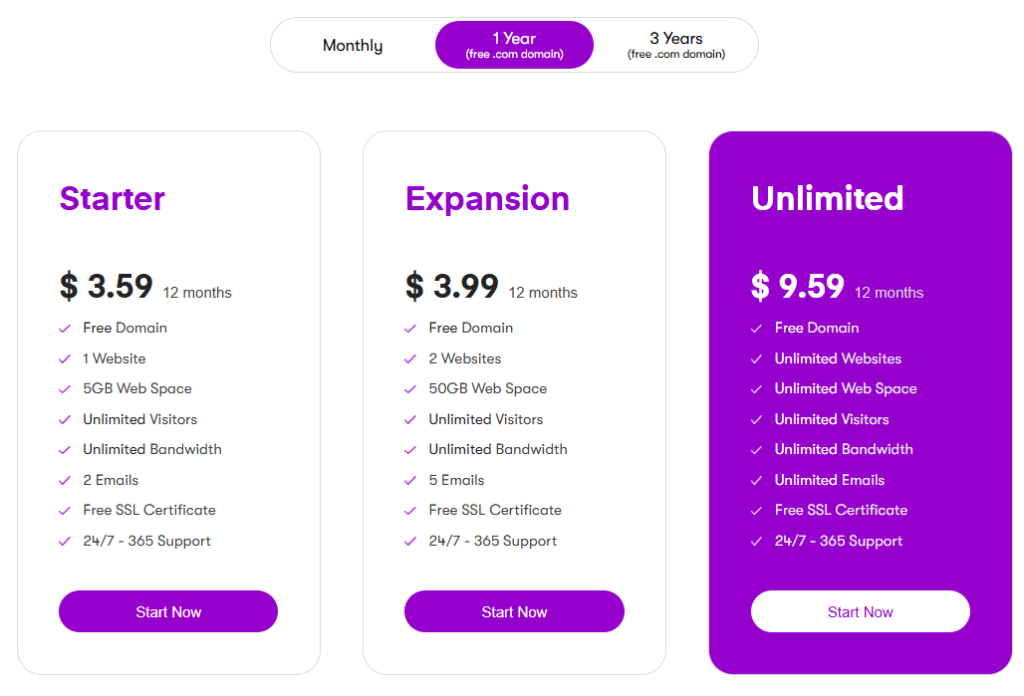Image resolution: width=1024 pixels, height=696 pixels.
Task: Click the checkmark beside Unlimited Emails
Action: point(755,480)
